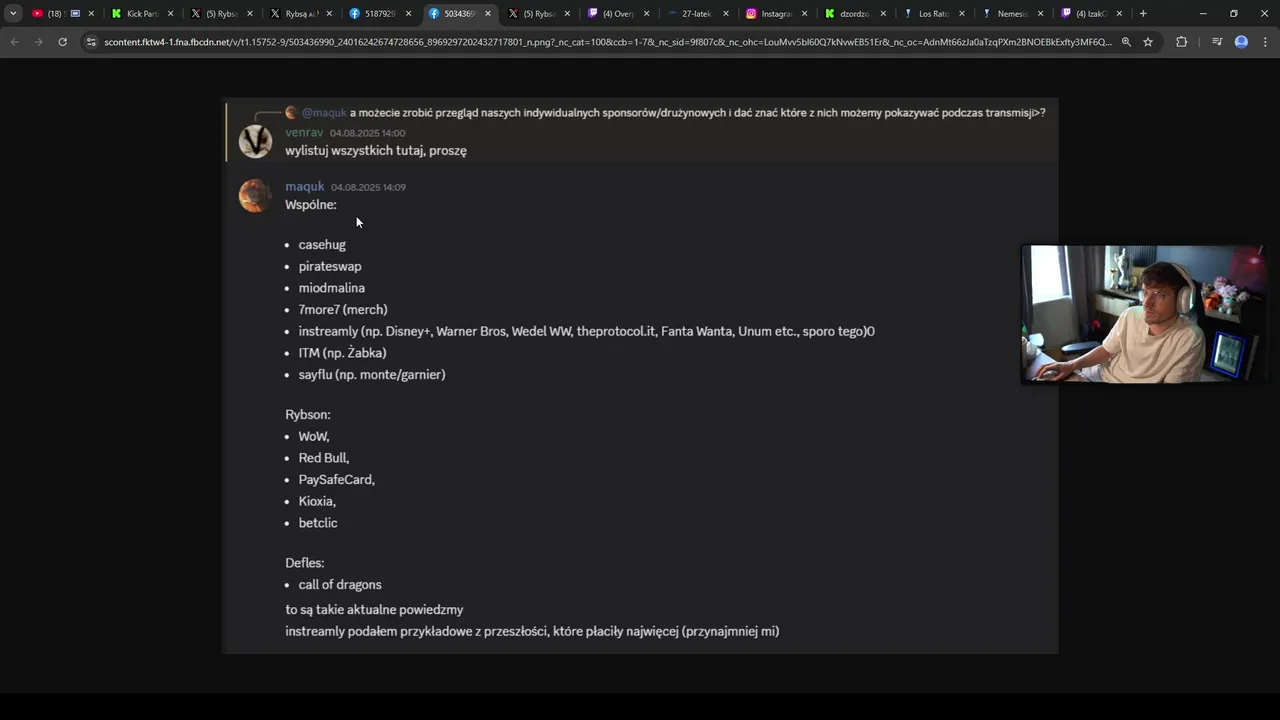
Task: Close the Twitch (4) IzakO tab
Action: (x=1119, y=14)
